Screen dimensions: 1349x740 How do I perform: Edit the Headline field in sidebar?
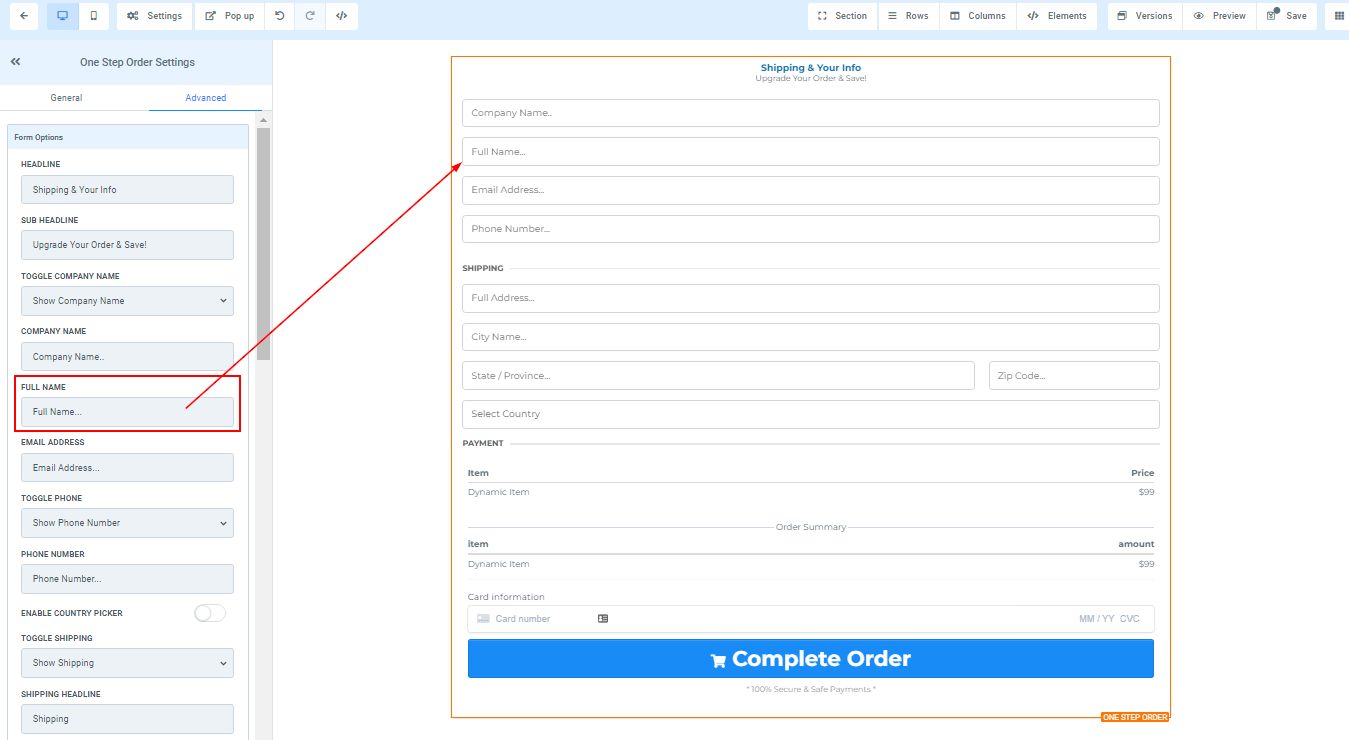click(127, 190)
